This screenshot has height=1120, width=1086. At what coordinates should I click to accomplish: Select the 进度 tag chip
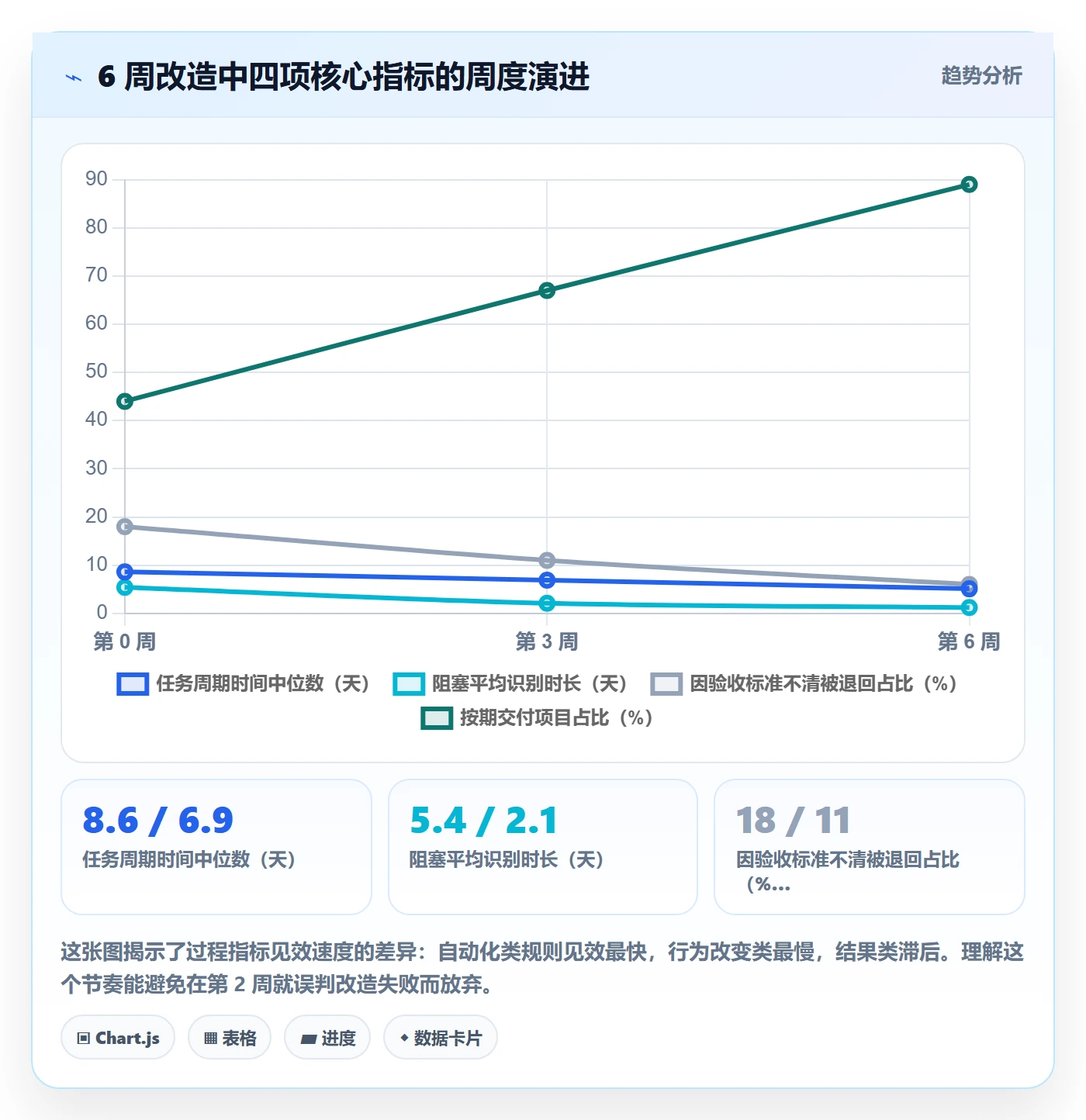[x=327, y=1038]
